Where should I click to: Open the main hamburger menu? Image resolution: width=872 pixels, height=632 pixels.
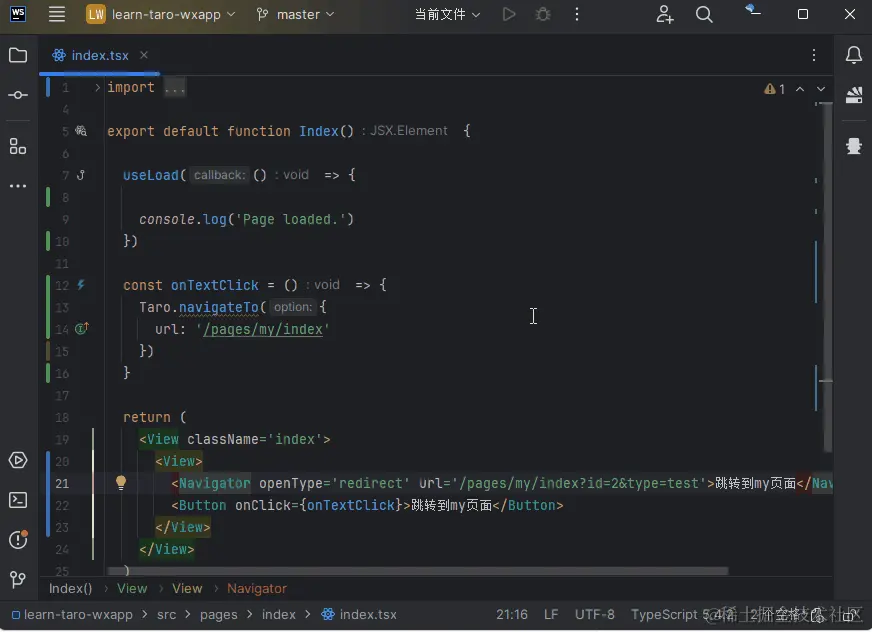tap(57, 14)
